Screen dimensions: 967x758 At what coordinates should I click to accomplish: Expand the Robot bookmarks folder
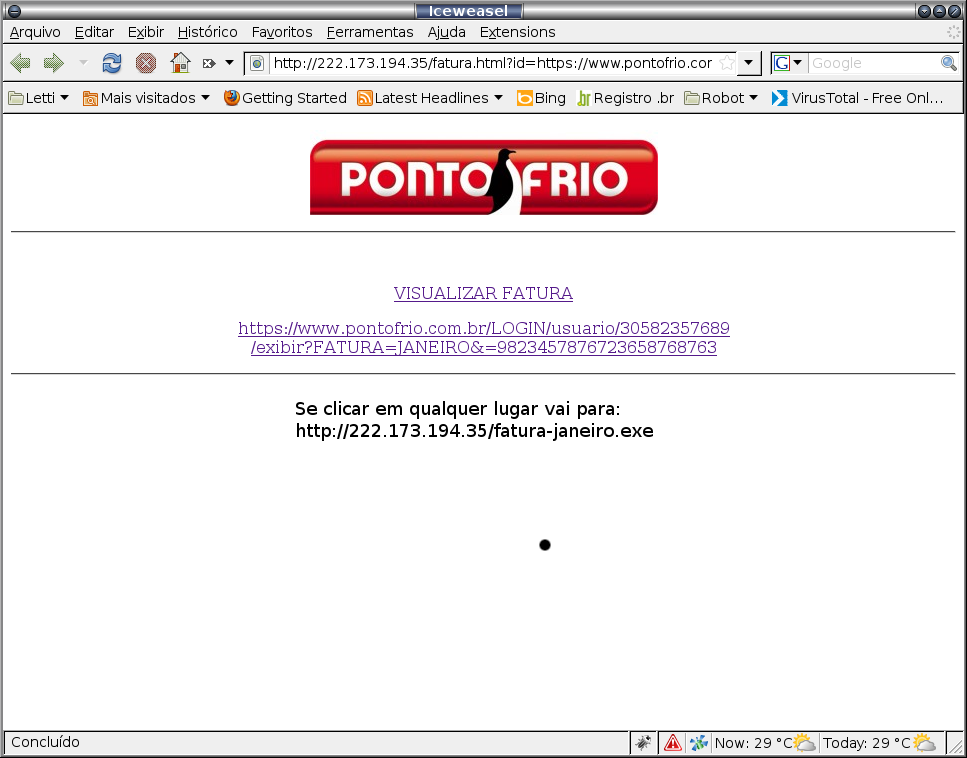(x=721, y=98)
